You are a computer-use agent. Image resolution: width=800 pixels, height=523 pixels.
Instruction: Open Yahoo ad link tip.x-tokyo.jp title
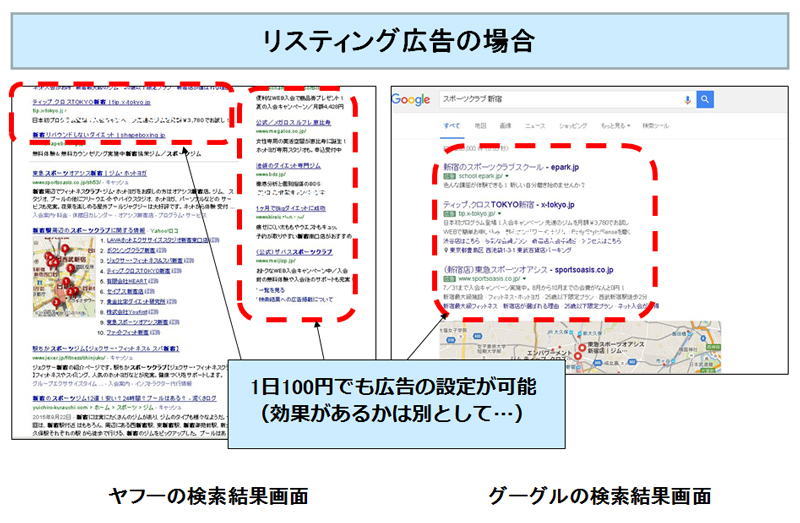pyautogui.click(x=91, y=102)
